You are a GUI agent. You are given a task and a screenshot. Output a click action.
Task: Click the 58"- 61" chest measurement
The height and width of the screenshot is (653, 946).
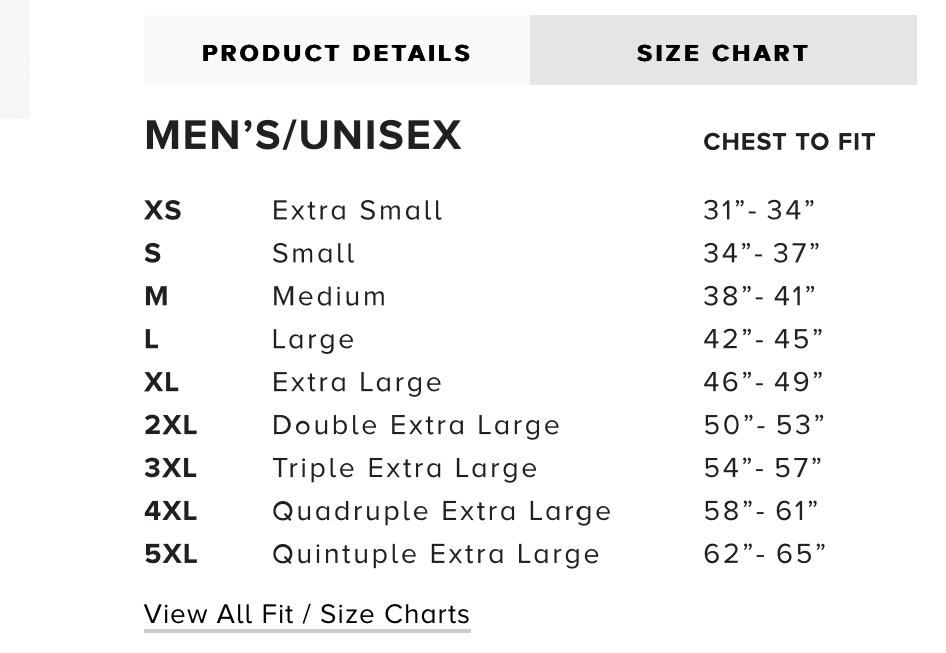pos(761,512)
